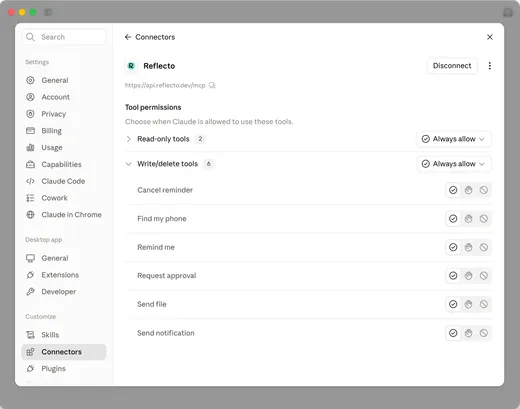Set Request approval to needs approval hand
Viewport: 520px width, 409px height.
(x=468, y=276)
